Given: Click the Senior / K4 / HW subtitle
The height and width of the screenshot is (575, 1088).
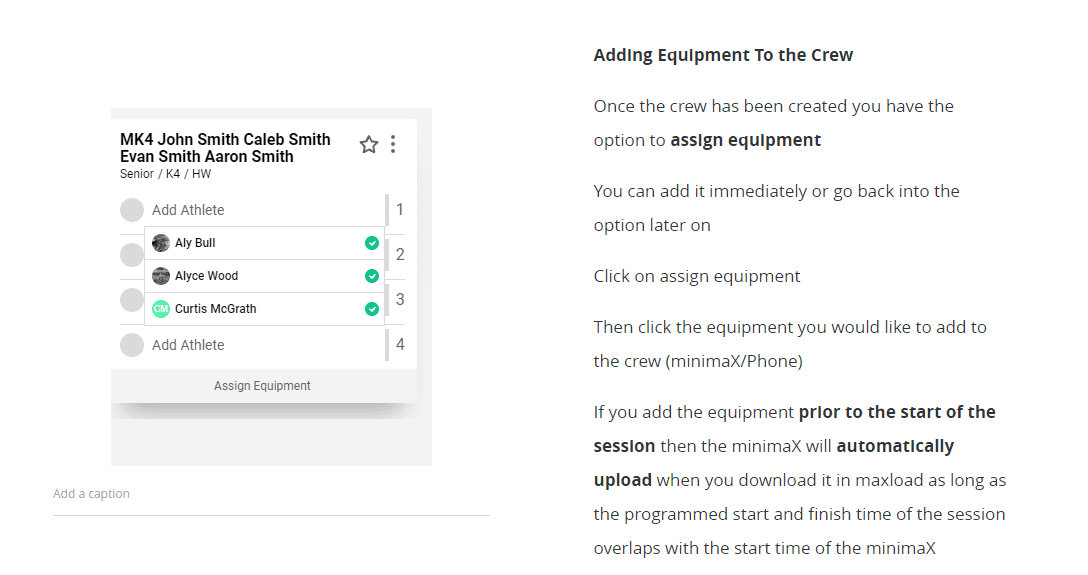Looking at the screenshot, I should pos(165,174).
